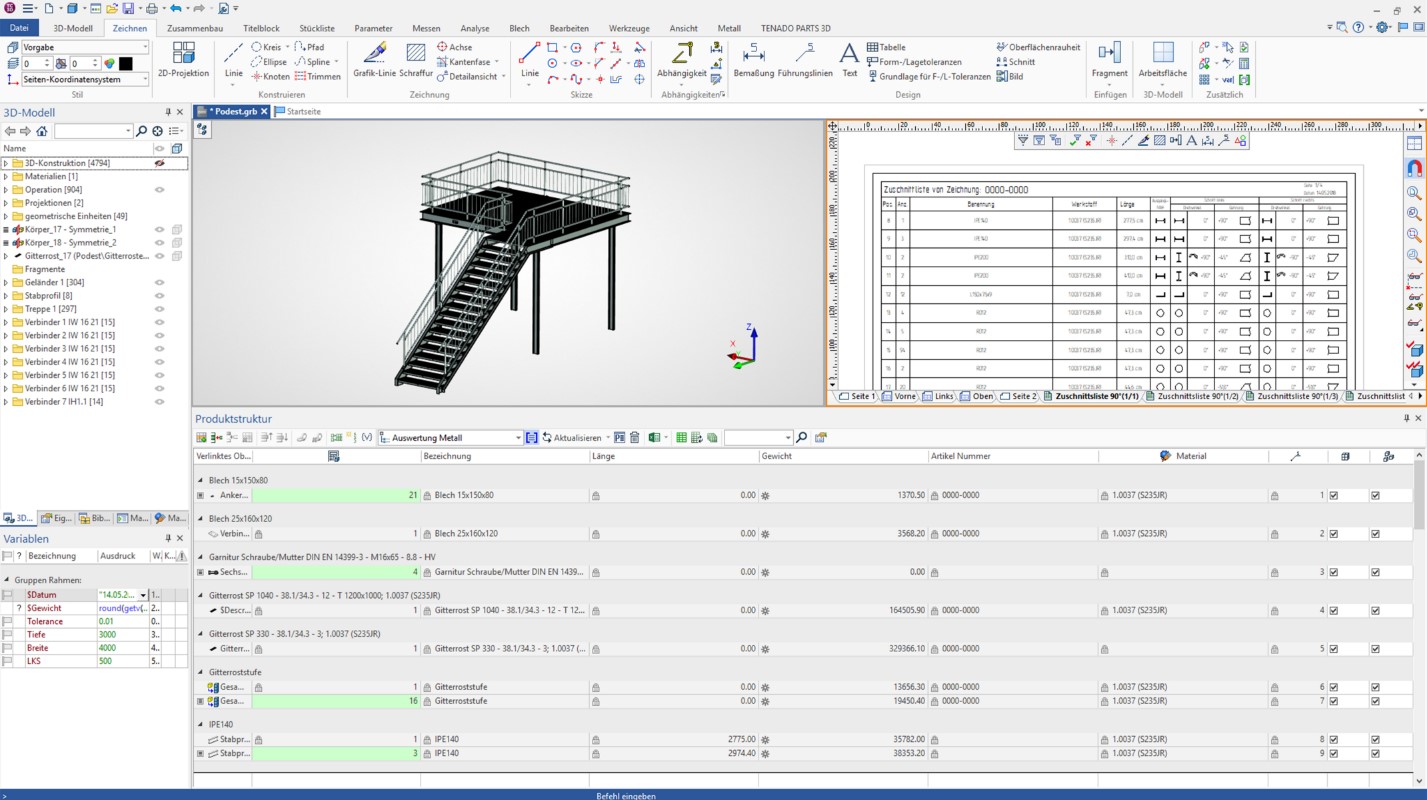The height and width of the screenshot is (800, 1427).
Task: Use the Trimmen tool
Action: coord(318,76)
